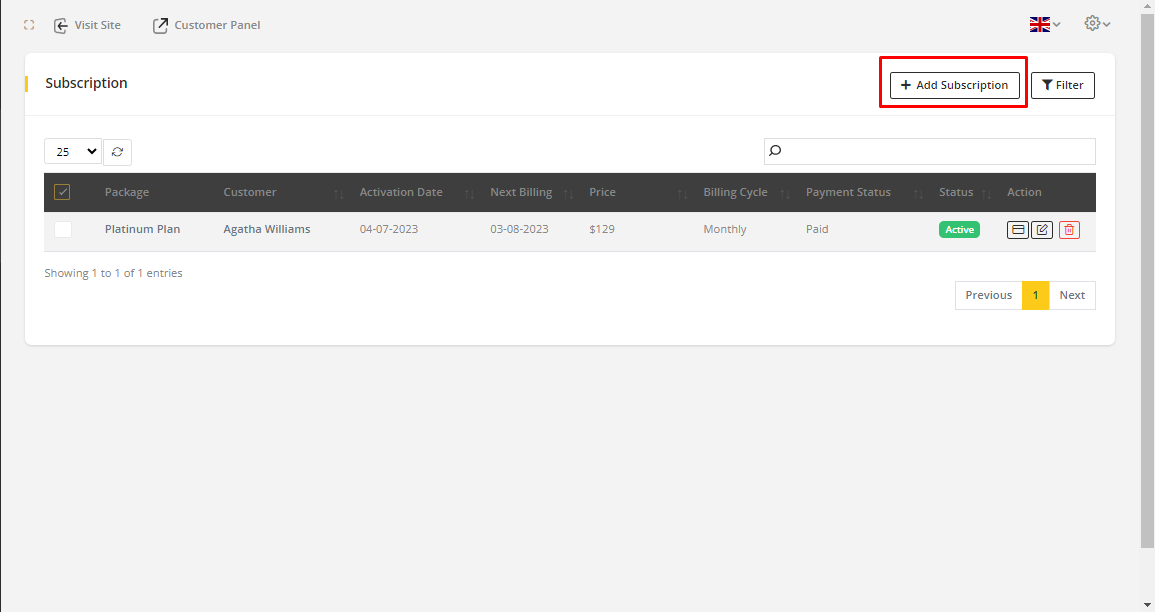This screenshot has height=612, width=1155.
Task: Open payment card icon for Platinum Plan
Action: point(1017,230)
